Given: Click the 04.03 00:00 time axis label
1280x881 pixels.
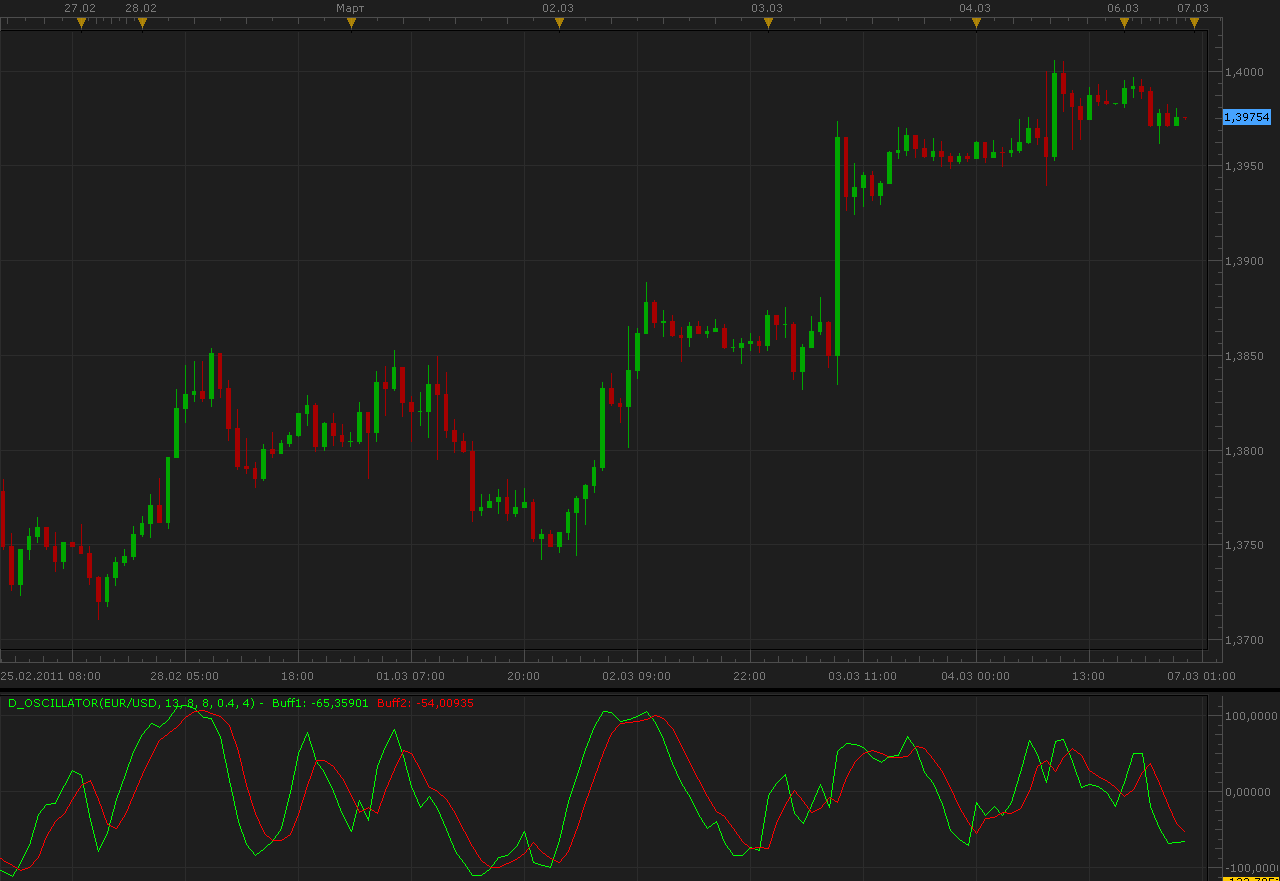Looking at the screenshot, I should (x=975, y=676).
